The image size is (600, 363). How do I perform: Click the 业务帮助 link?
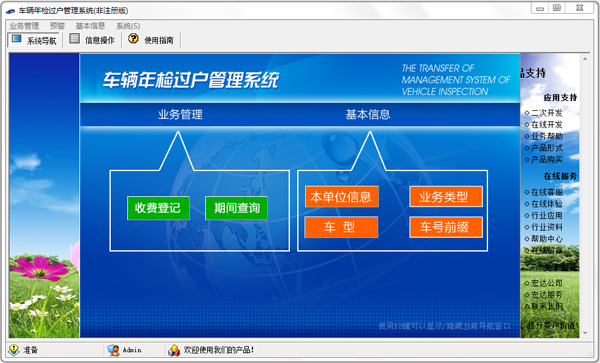[x=546, y=137]
